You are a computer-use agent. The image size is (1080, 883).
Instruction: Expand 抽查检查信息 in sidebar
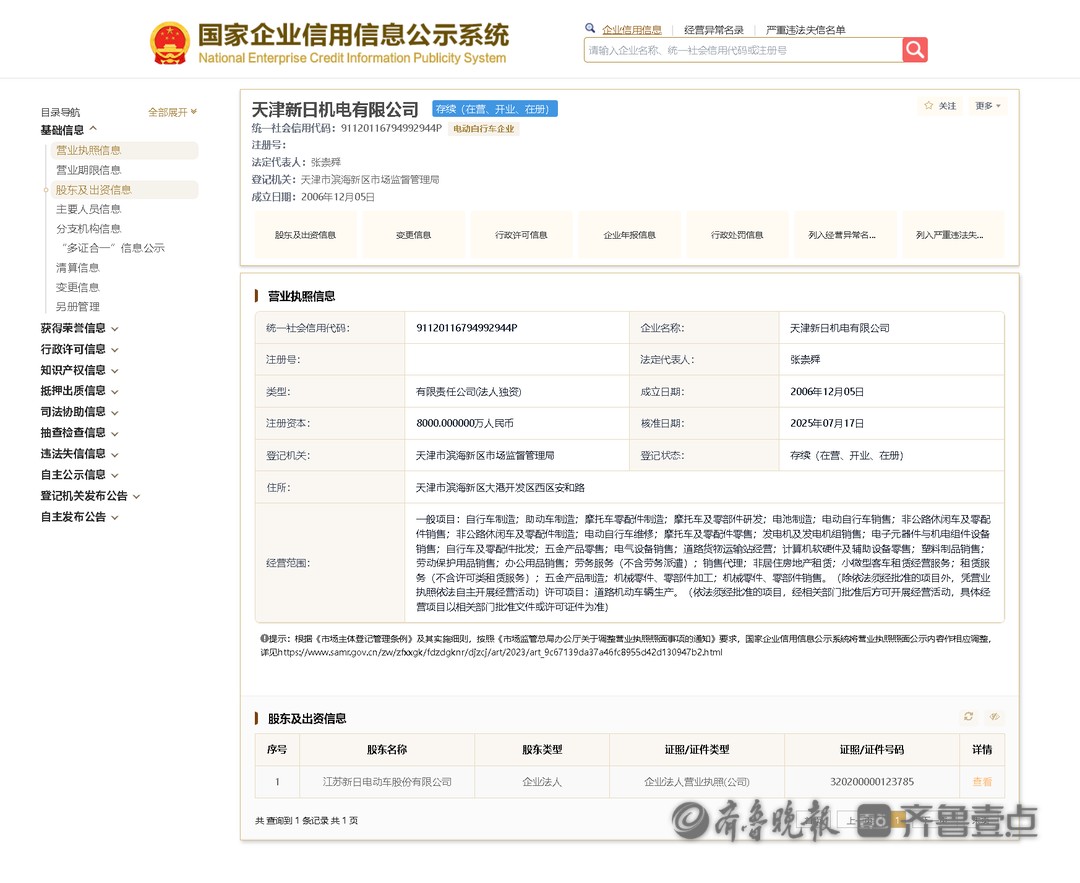79,433
